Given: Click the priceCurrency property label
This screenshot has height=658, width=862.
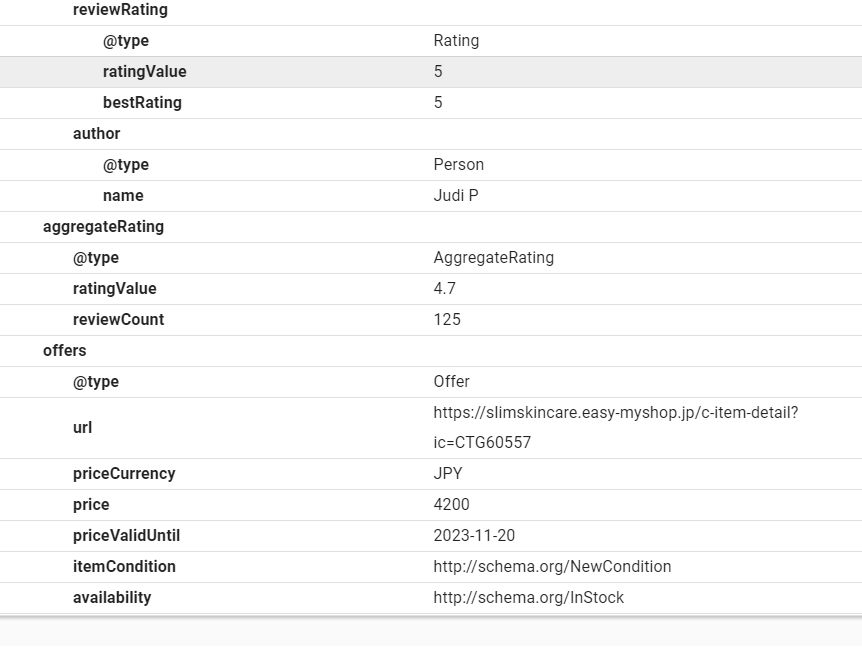Looking at the screenshot, I should click(124, 474).
